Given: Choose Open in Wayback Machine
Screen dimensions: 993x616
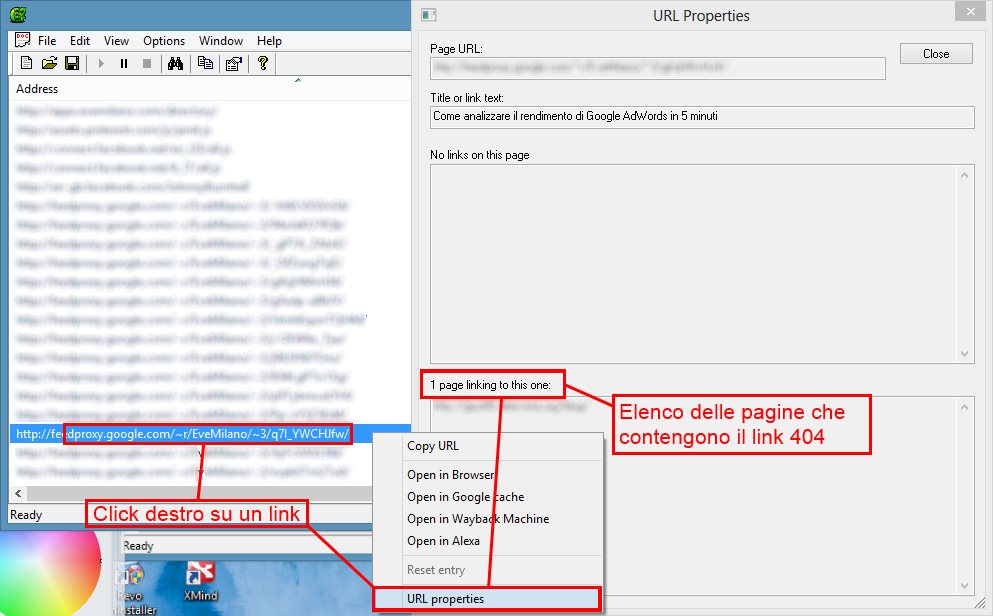Looking at the screenshot, I should tap(487, 519).
